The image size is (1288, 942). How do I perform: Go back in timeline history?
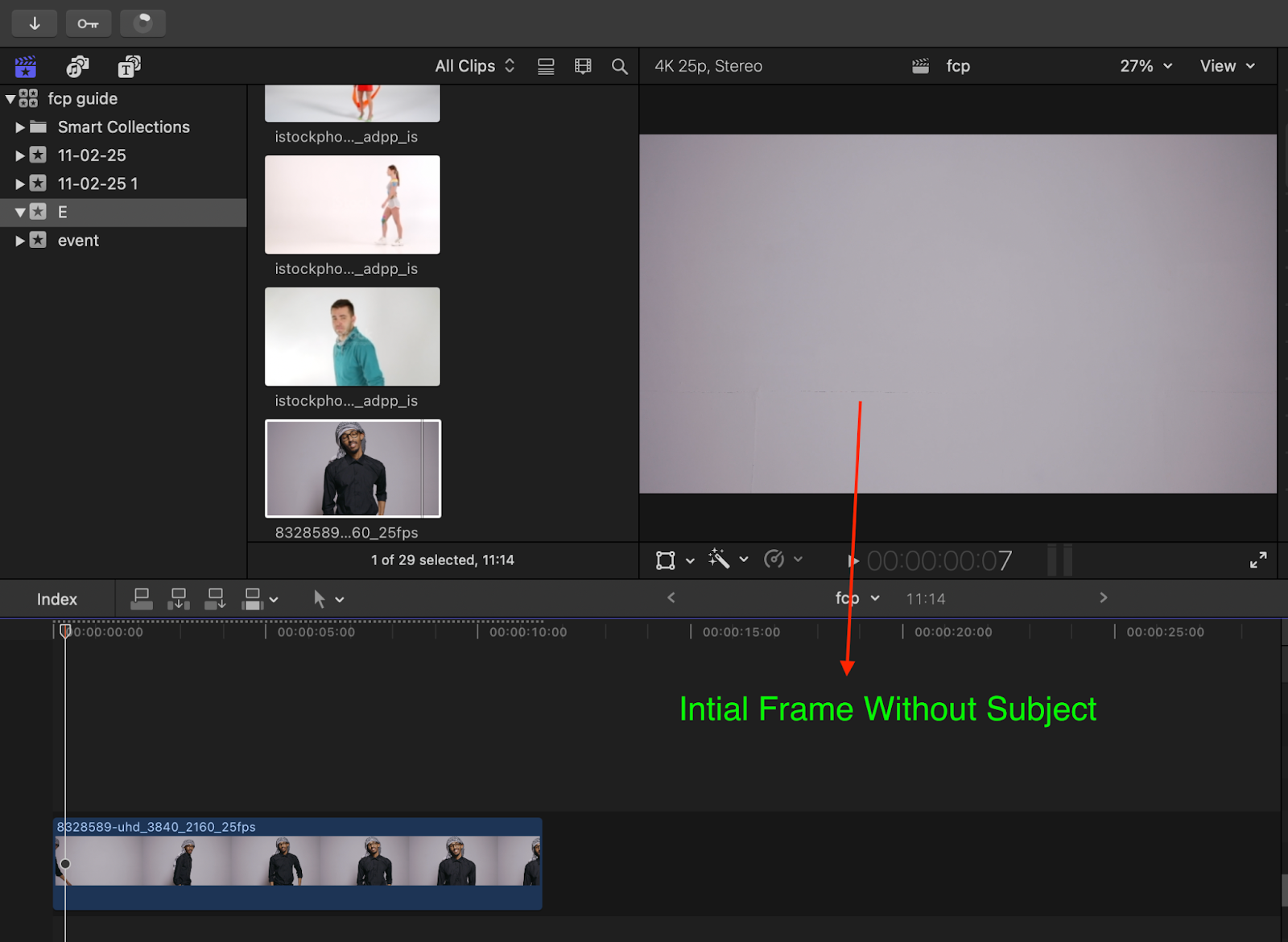[671, 597]
